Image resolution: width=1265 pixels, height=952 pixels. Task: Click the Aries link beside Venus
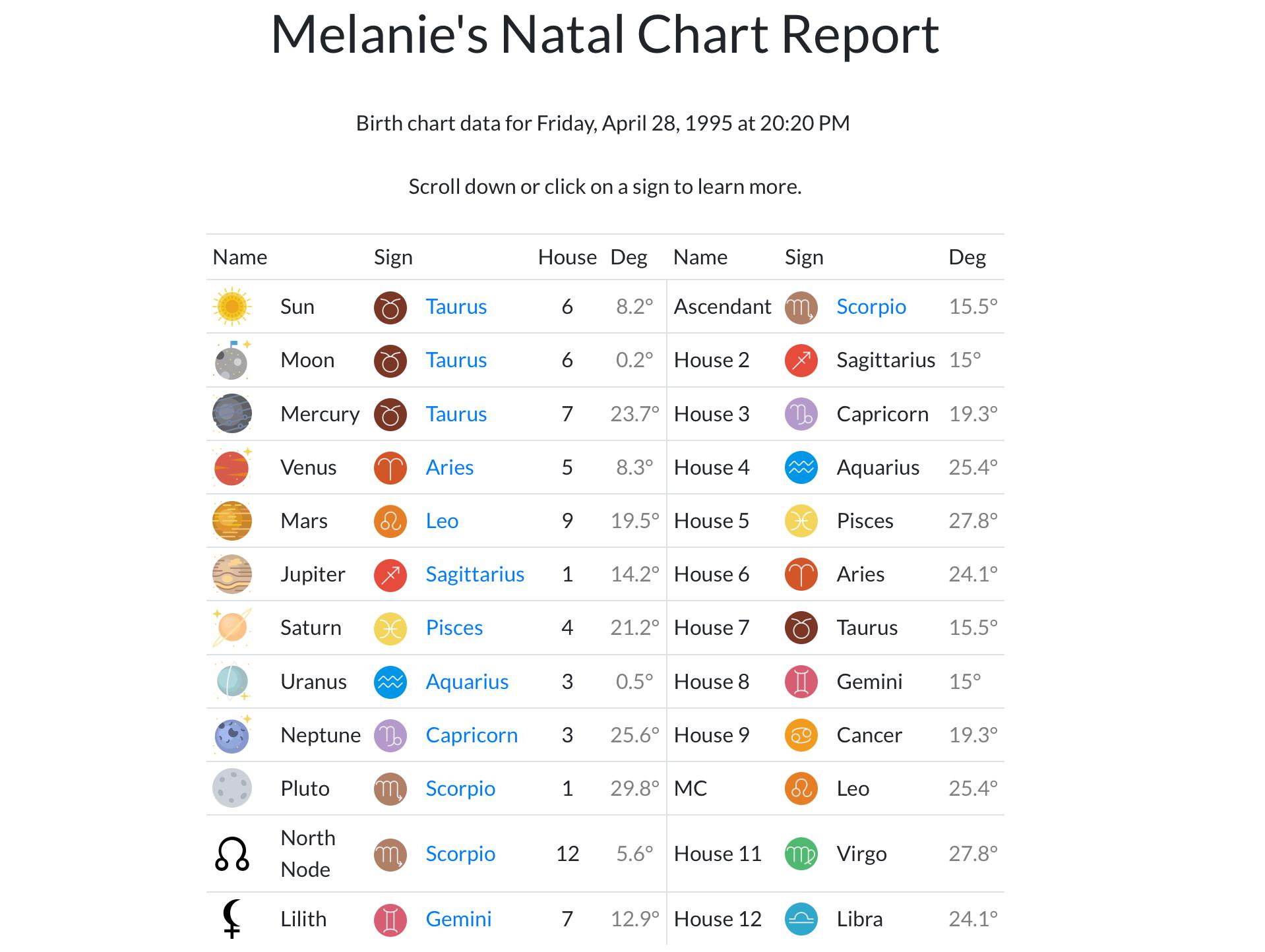[x=450, y=467]
